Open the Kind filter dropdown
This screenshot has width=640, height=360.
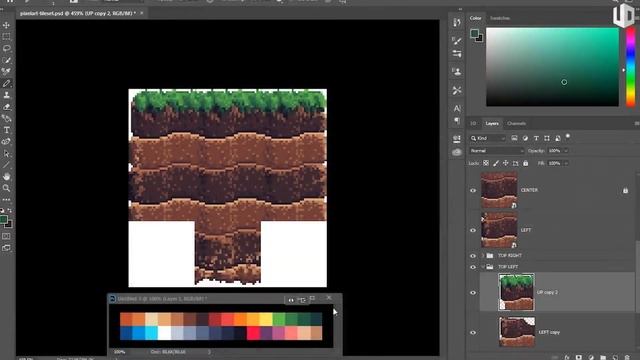click(x=488, y=138)
